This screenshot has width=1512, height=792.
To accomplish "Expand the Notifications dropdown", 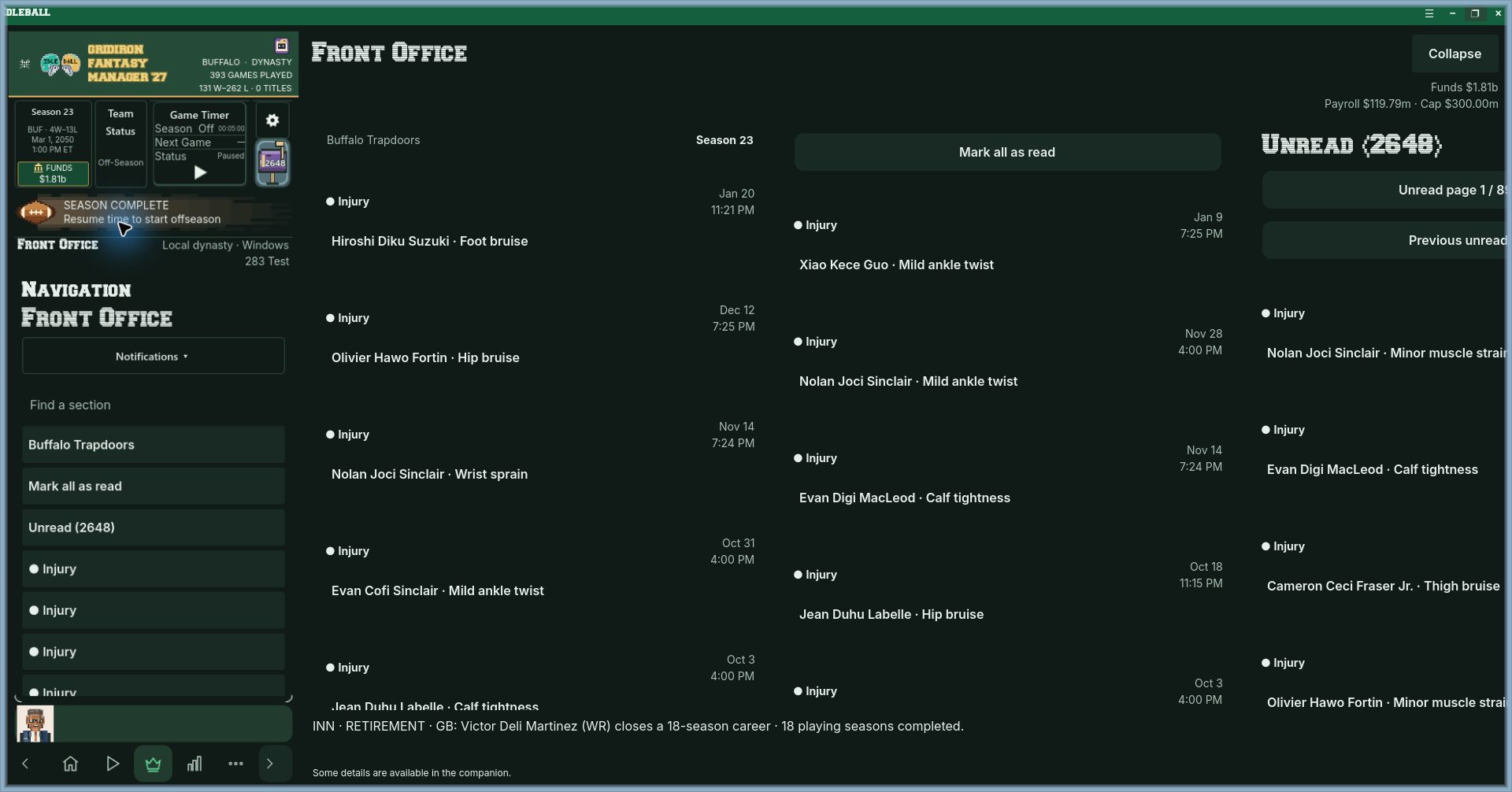I will 153,356.
